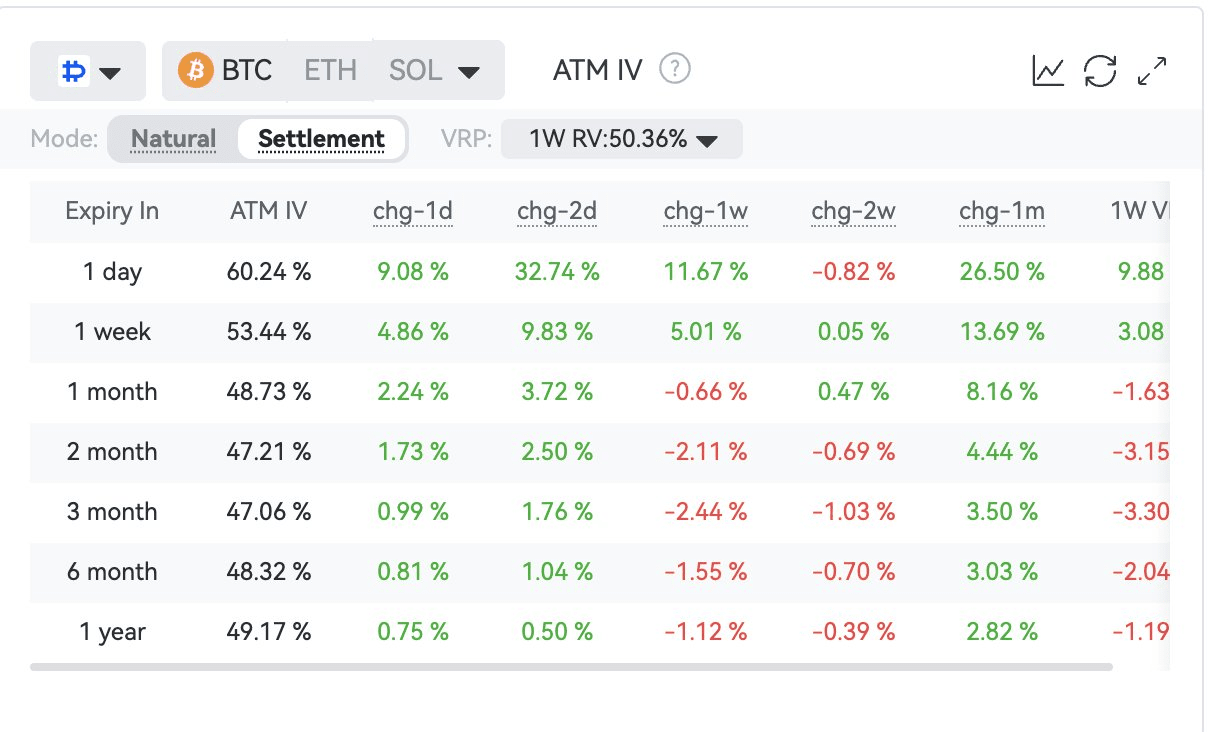The image size is (1208, 732).
Task: Click the blue exchange logo icon
Action: tap(72, 71)
